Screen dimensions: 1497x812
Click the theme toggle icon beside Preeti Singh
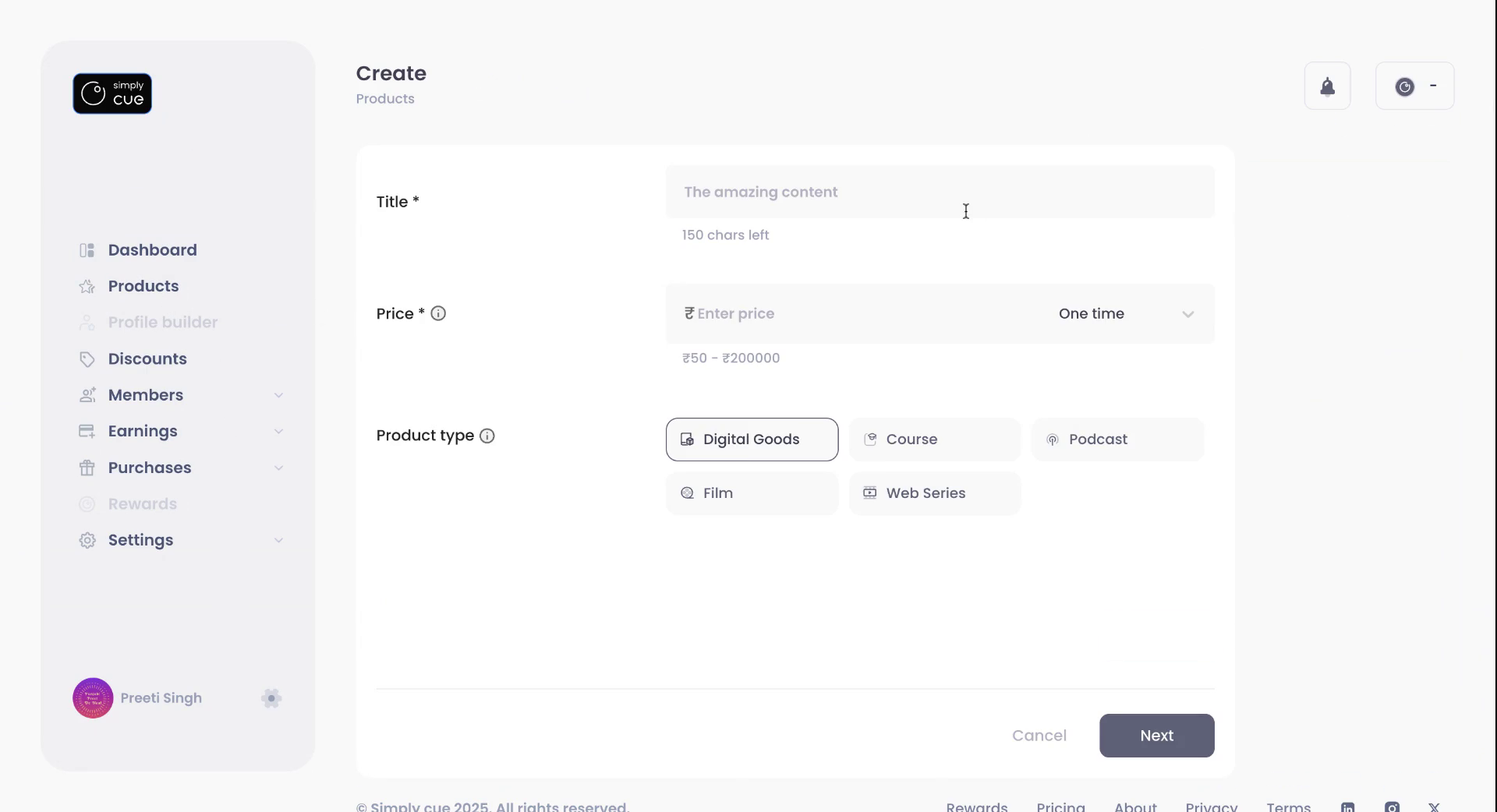[x=271, y=698]
